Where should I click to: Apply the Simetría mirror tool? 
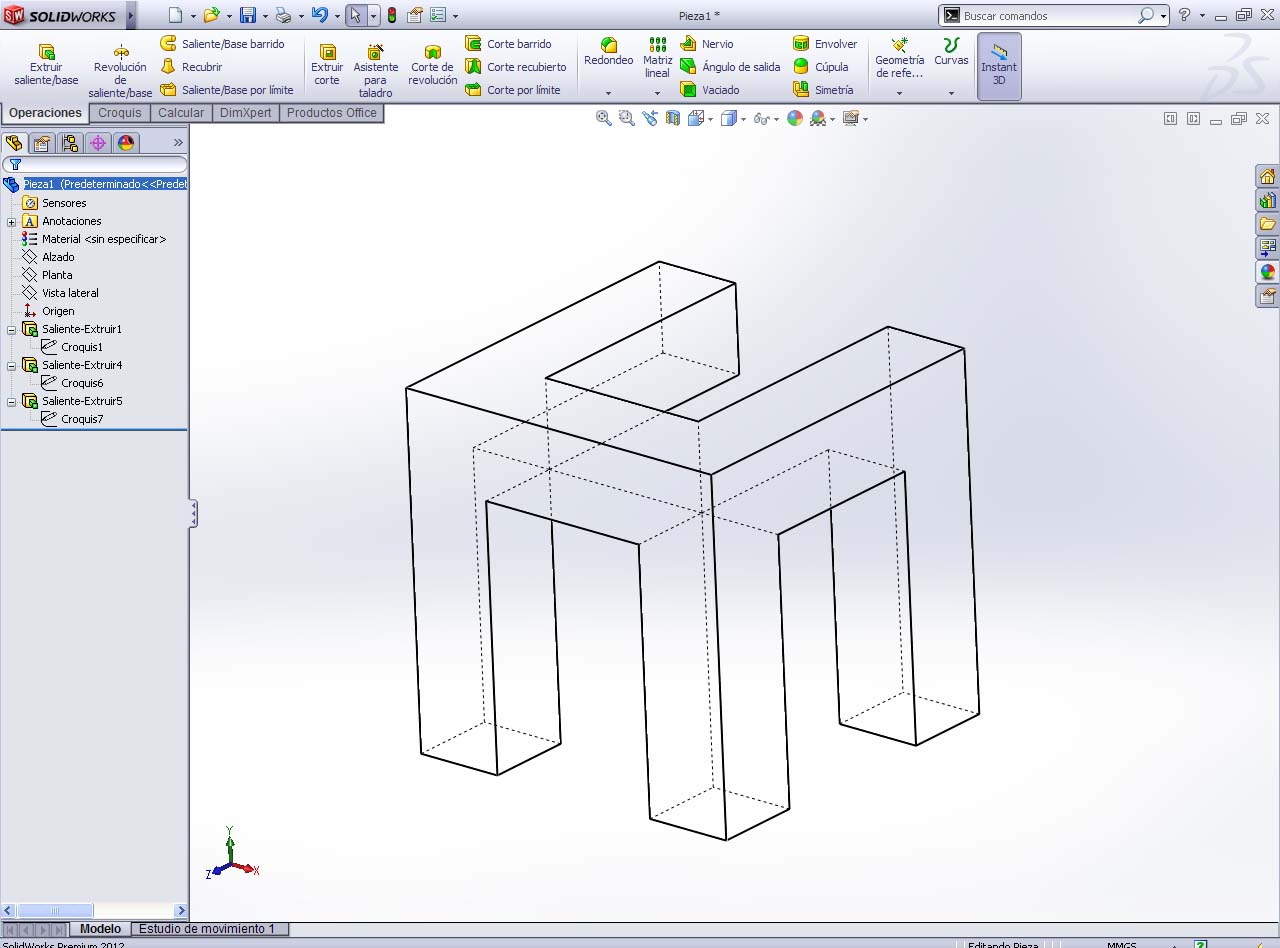pos(824,90)
